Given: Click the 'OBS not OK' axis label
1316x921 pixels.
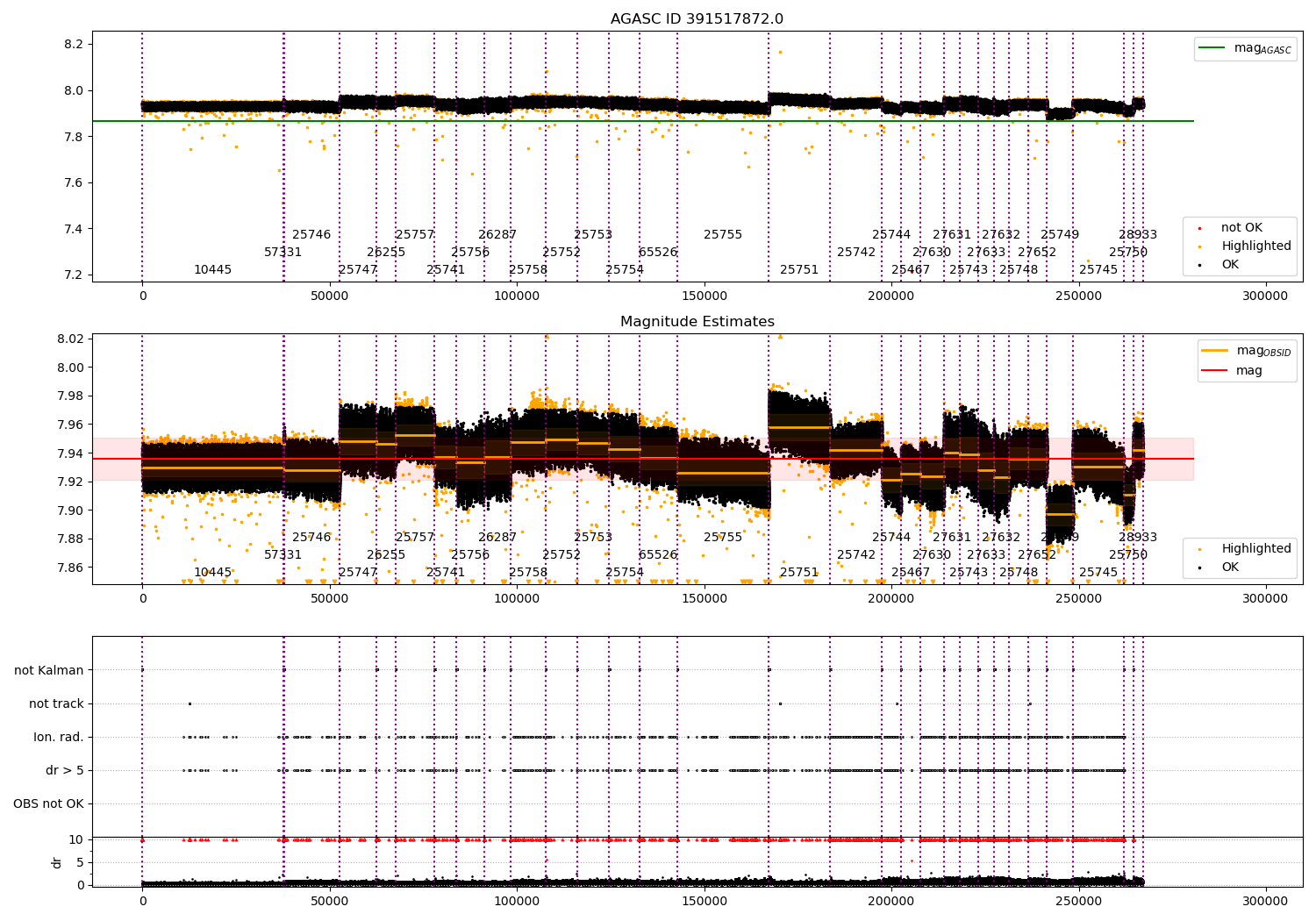Looking at the screenshot, I should 48,804.
